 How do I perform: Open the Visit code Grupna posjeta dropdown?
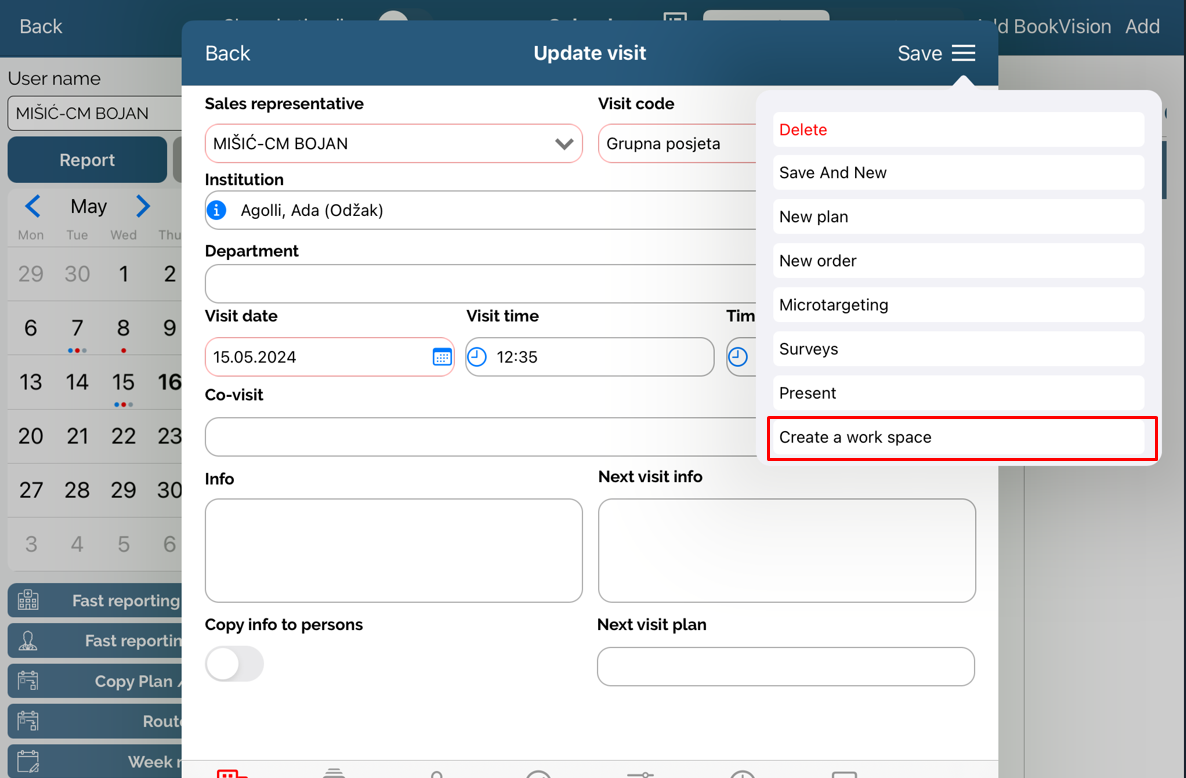tap(678, 144)
